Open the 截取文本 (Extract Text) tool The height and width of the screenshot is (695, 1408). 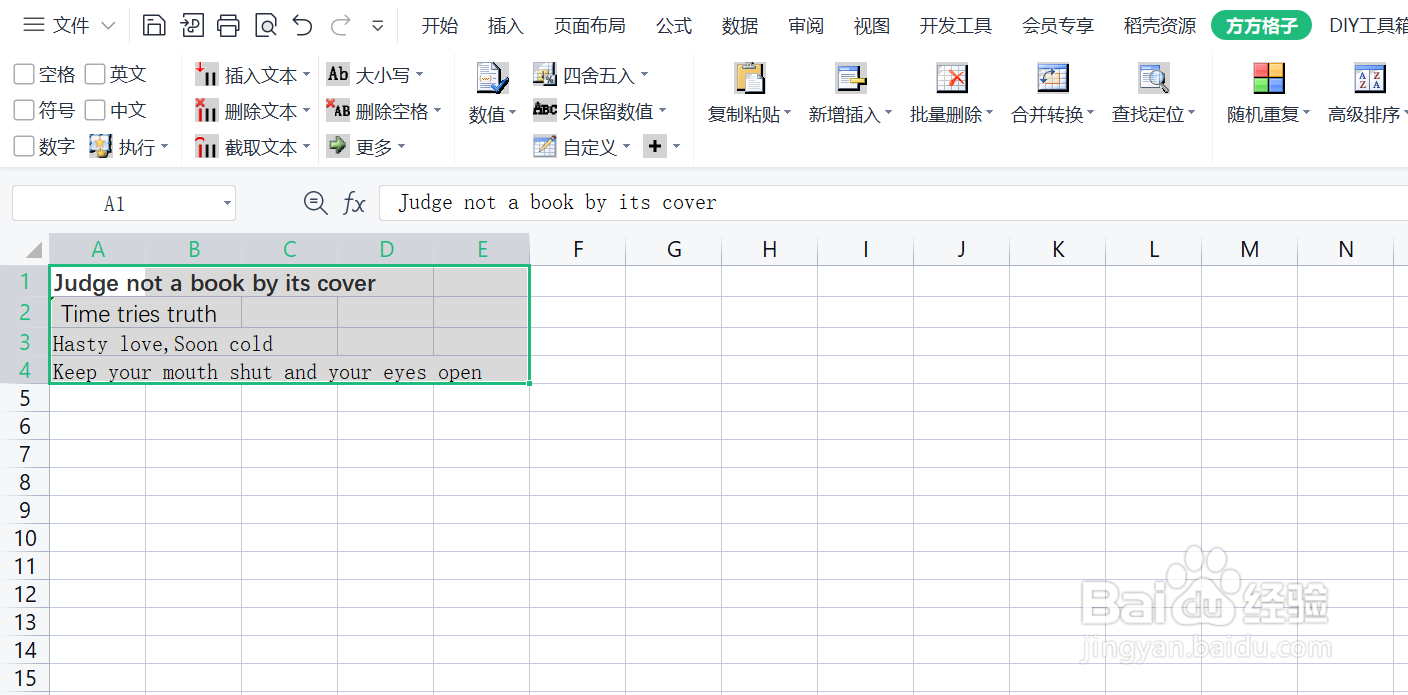pyautogui.click(x=253, y=147)
